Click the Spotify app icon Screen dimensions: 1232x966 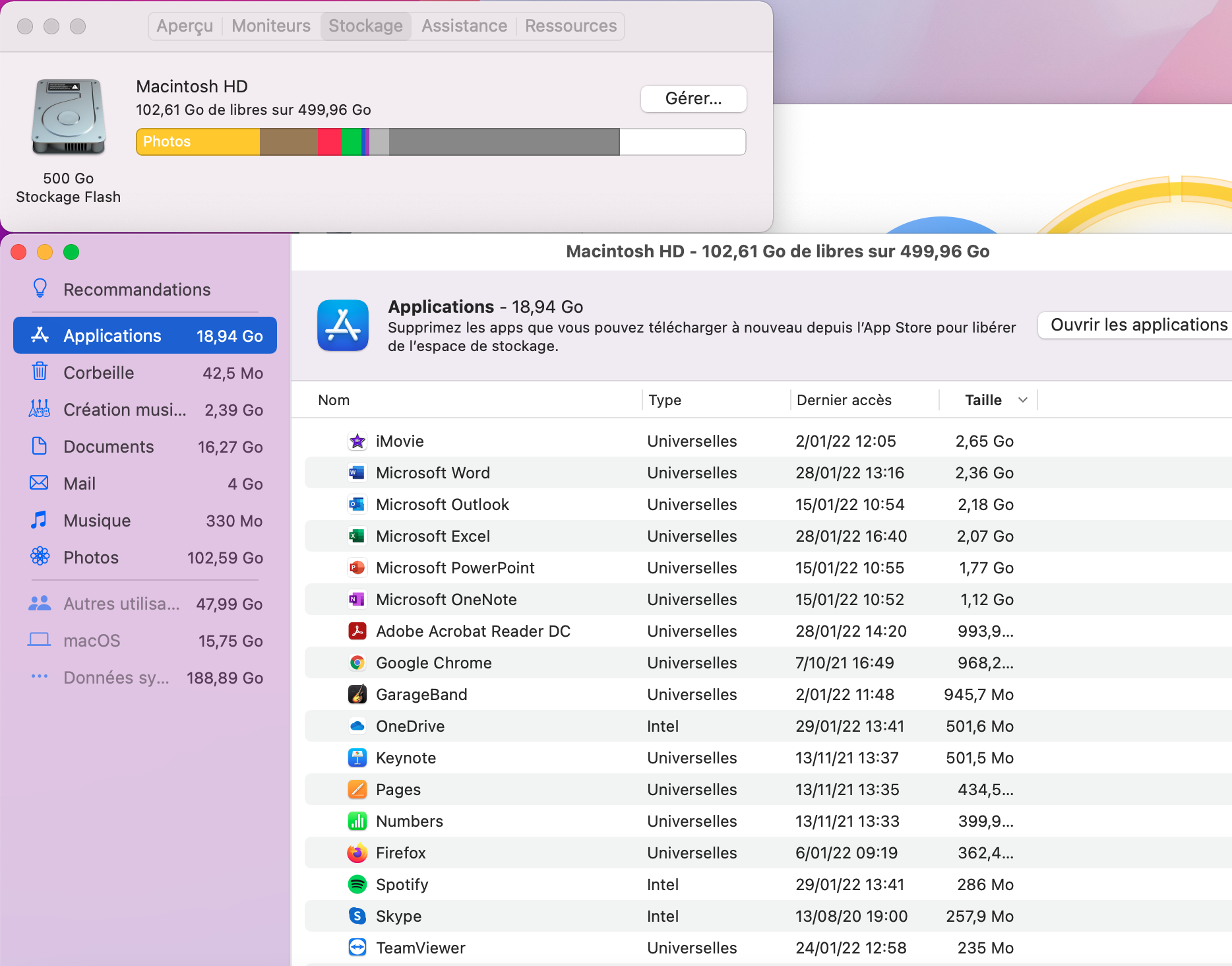[x=357, y=885]
